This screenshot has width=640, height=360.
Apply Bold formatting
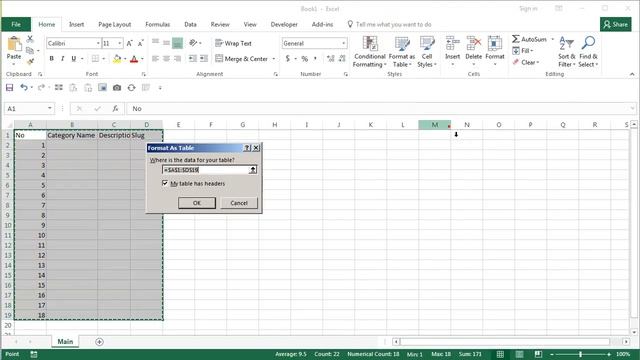tap(51, 59)
